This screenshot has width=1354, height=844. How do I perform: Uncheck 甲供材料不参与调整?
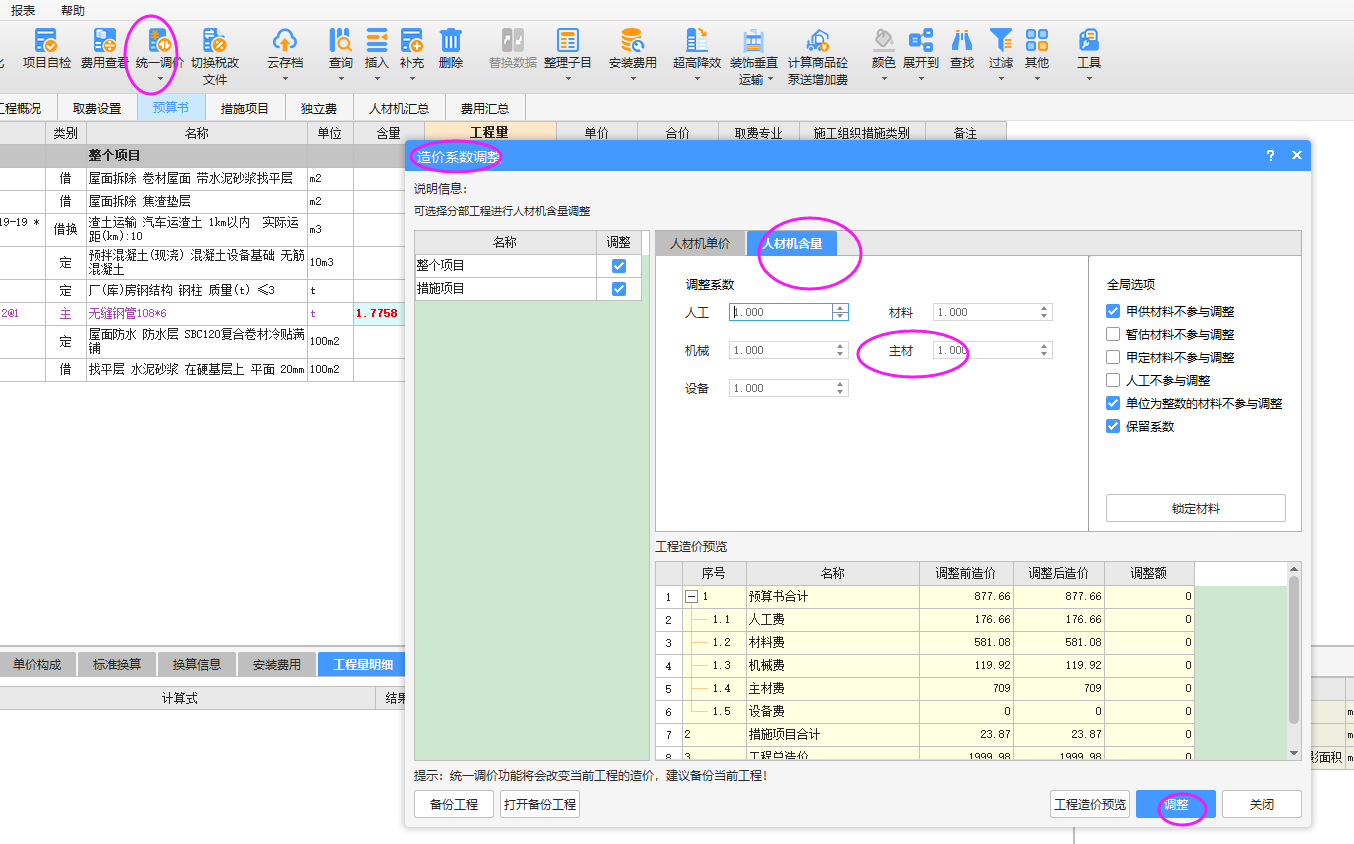[1113, 312]
